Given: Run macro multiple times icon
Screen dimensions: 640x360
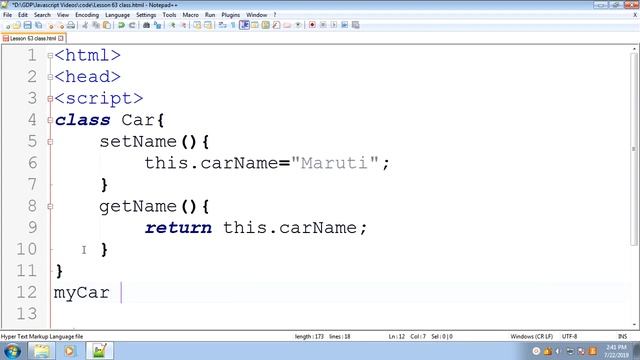Looking at the screenshot, I should coord(344,25).
